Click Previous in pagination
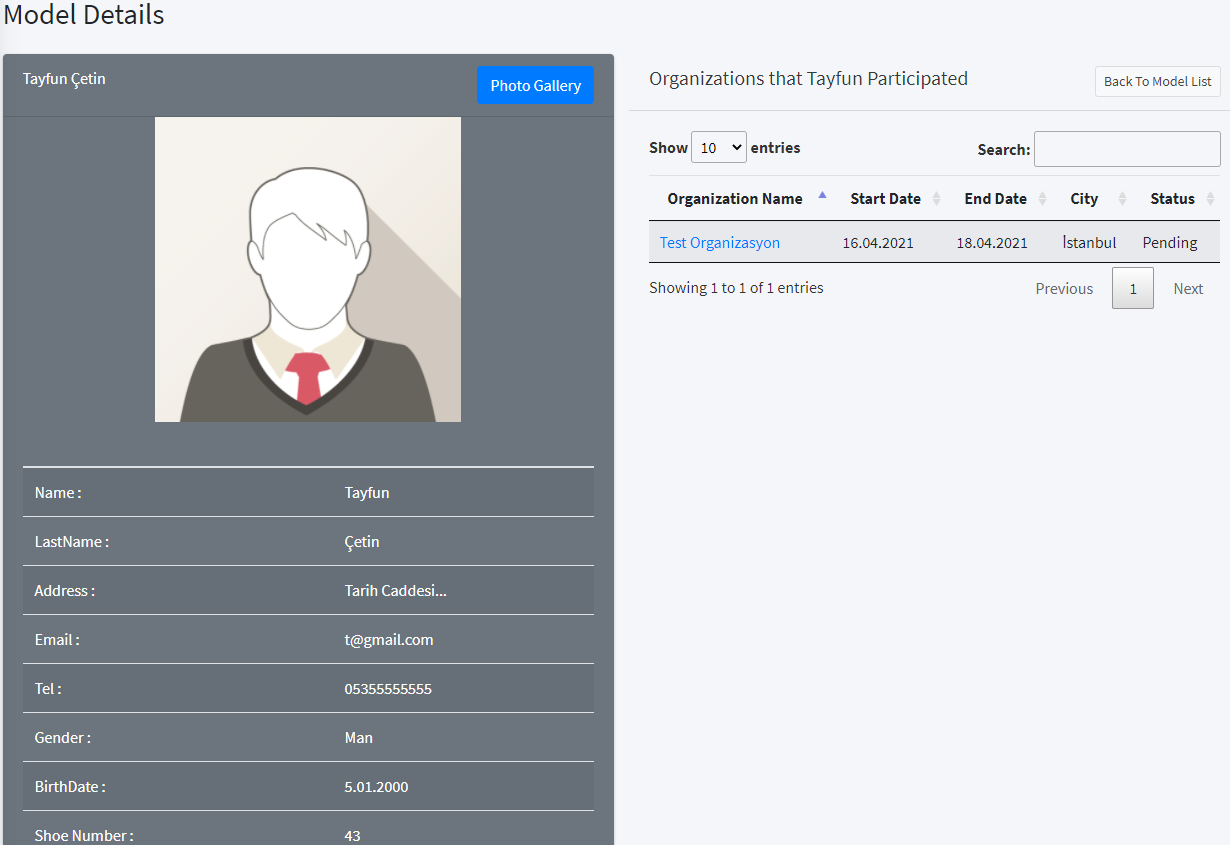This screenshot has width=1230, height=845. 1064,288
